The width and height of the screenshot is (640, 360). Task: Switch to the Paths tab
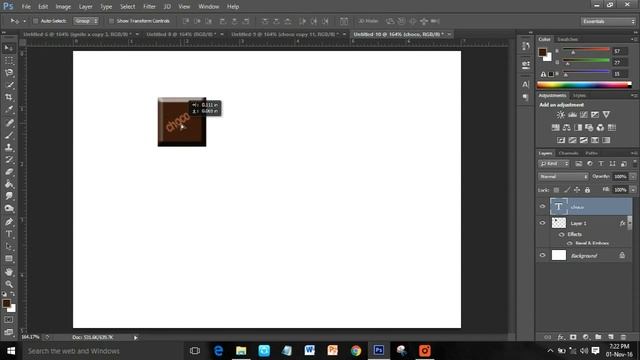(x=591, y=153)
